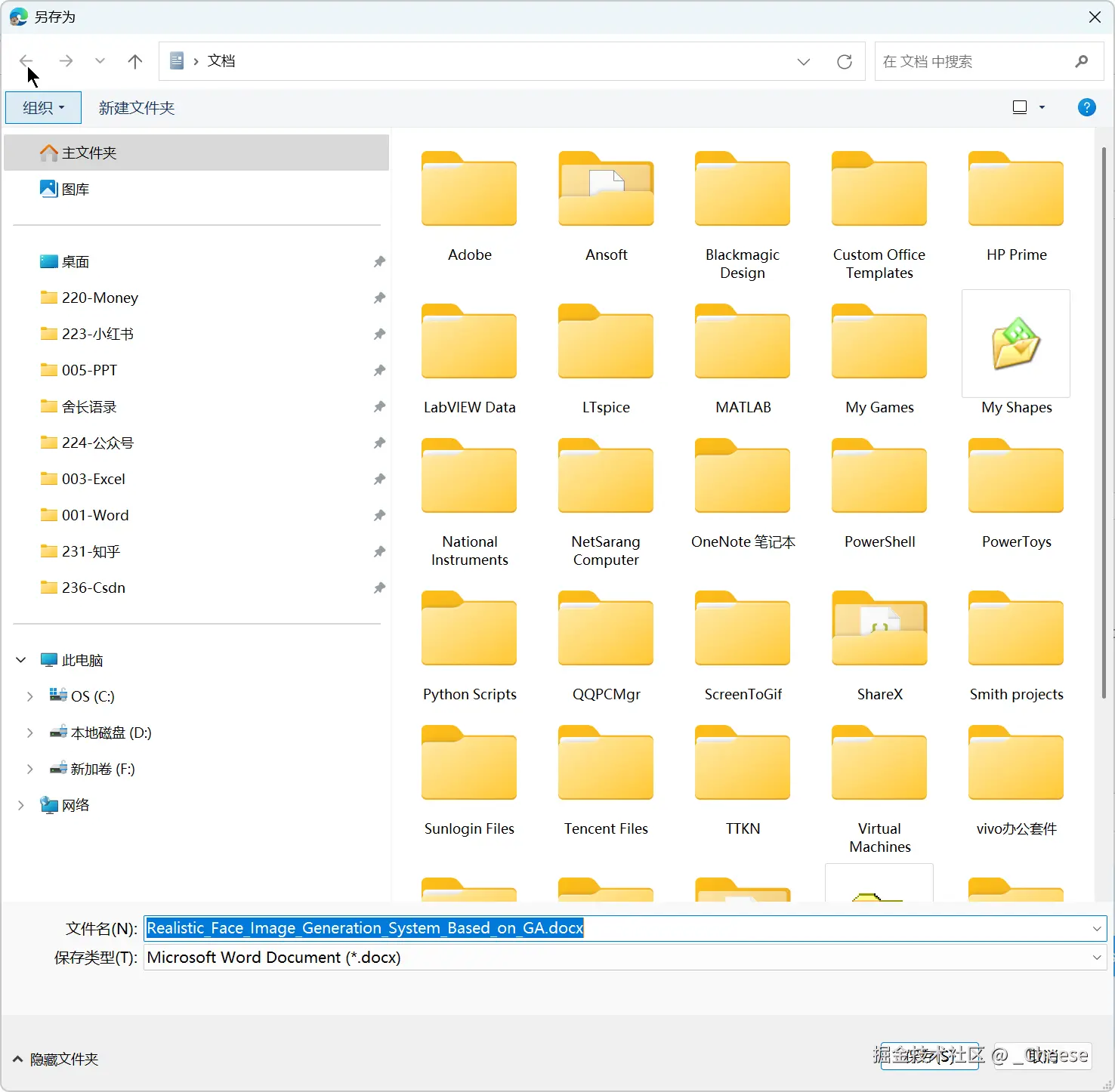Select the TTKN folder

tap(743, 780)
